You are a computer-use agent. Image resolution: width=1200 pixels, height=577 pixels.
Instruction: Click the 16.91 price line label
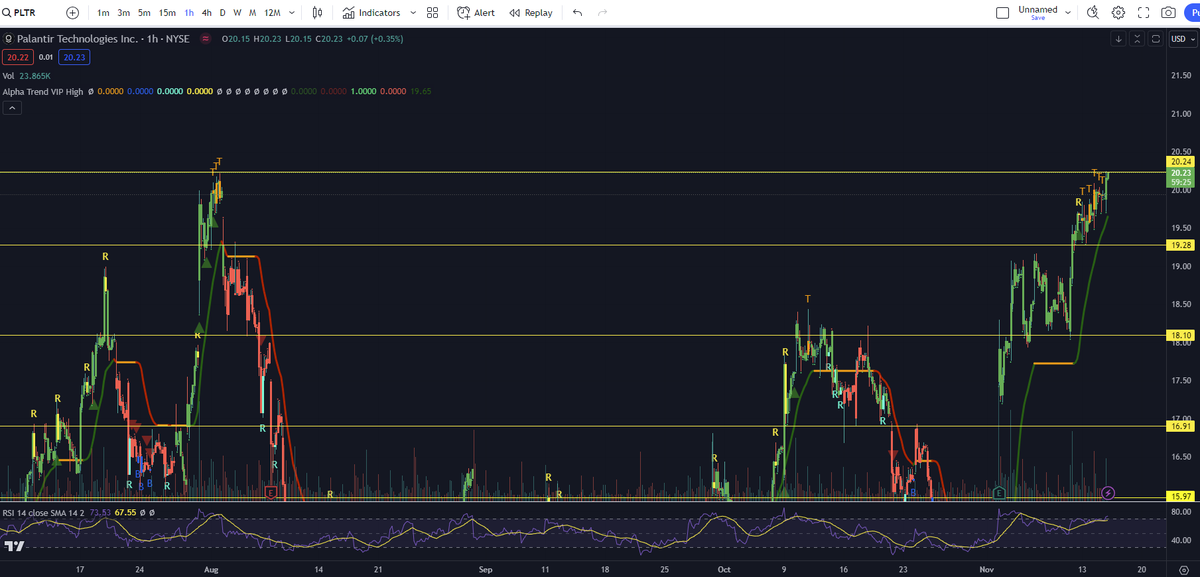1180,426
